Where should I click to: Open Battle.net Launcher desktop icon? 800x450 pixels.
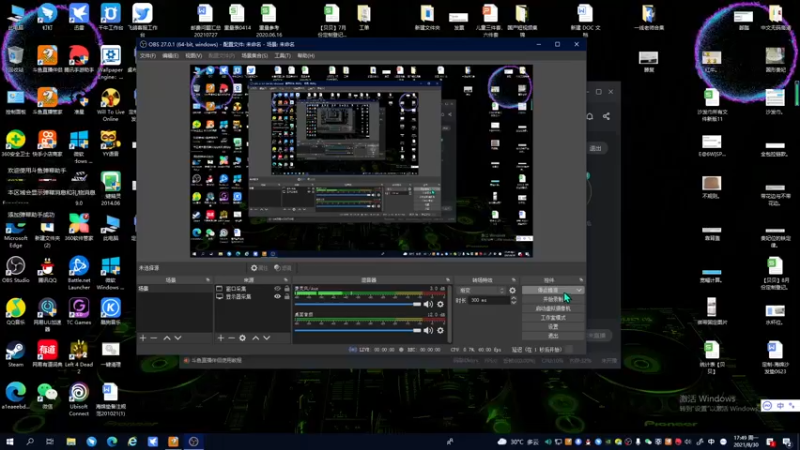79,273
